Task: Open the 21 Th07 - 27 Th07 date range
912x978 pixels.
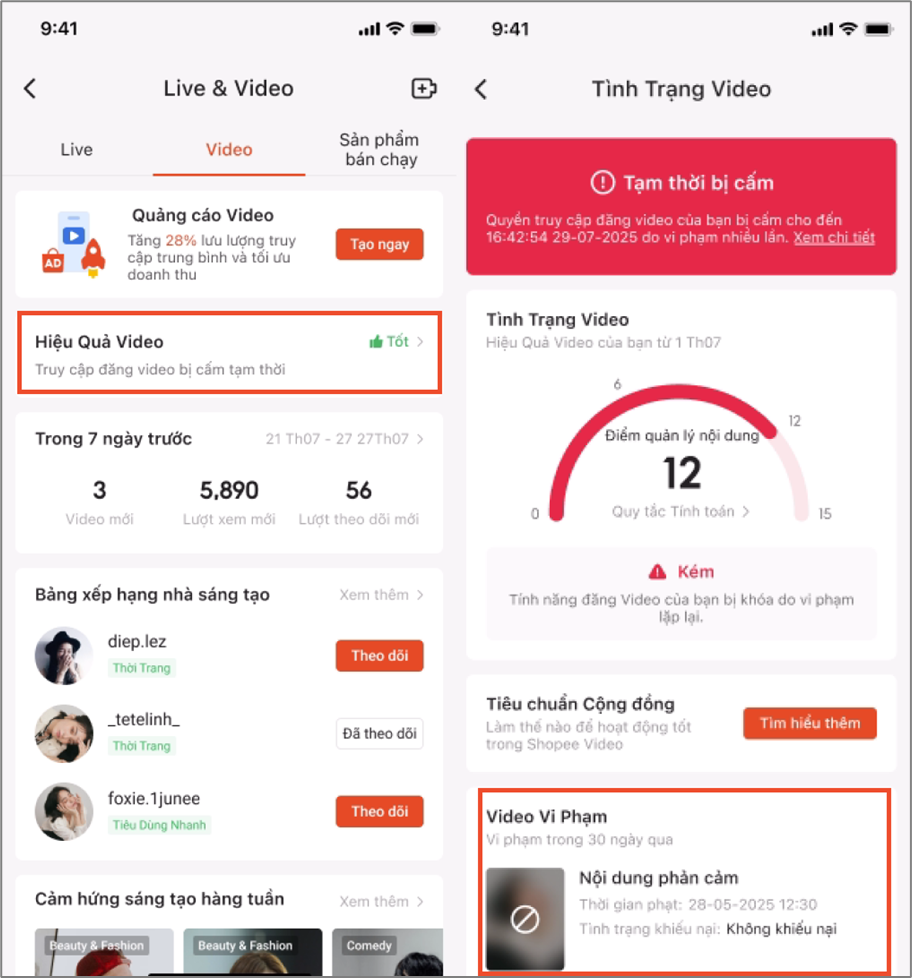Action: (x=344, y=439)
